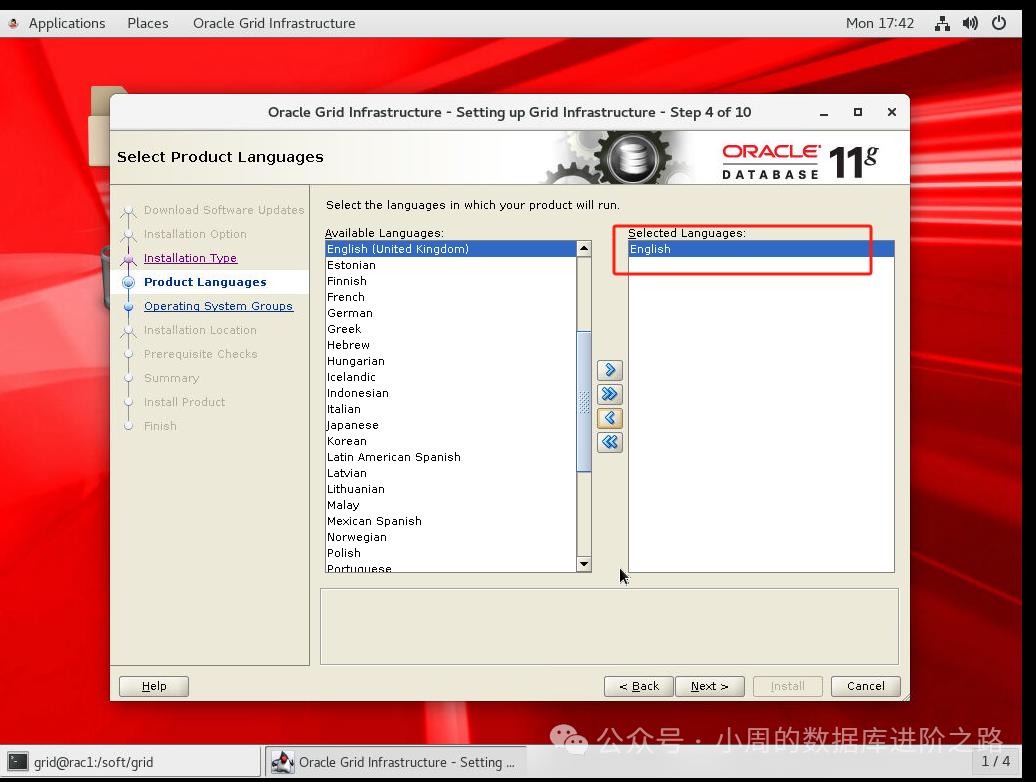The image size is (1036, 782).
Task: Select Greek in available languages
Action: tap(451, 329)
